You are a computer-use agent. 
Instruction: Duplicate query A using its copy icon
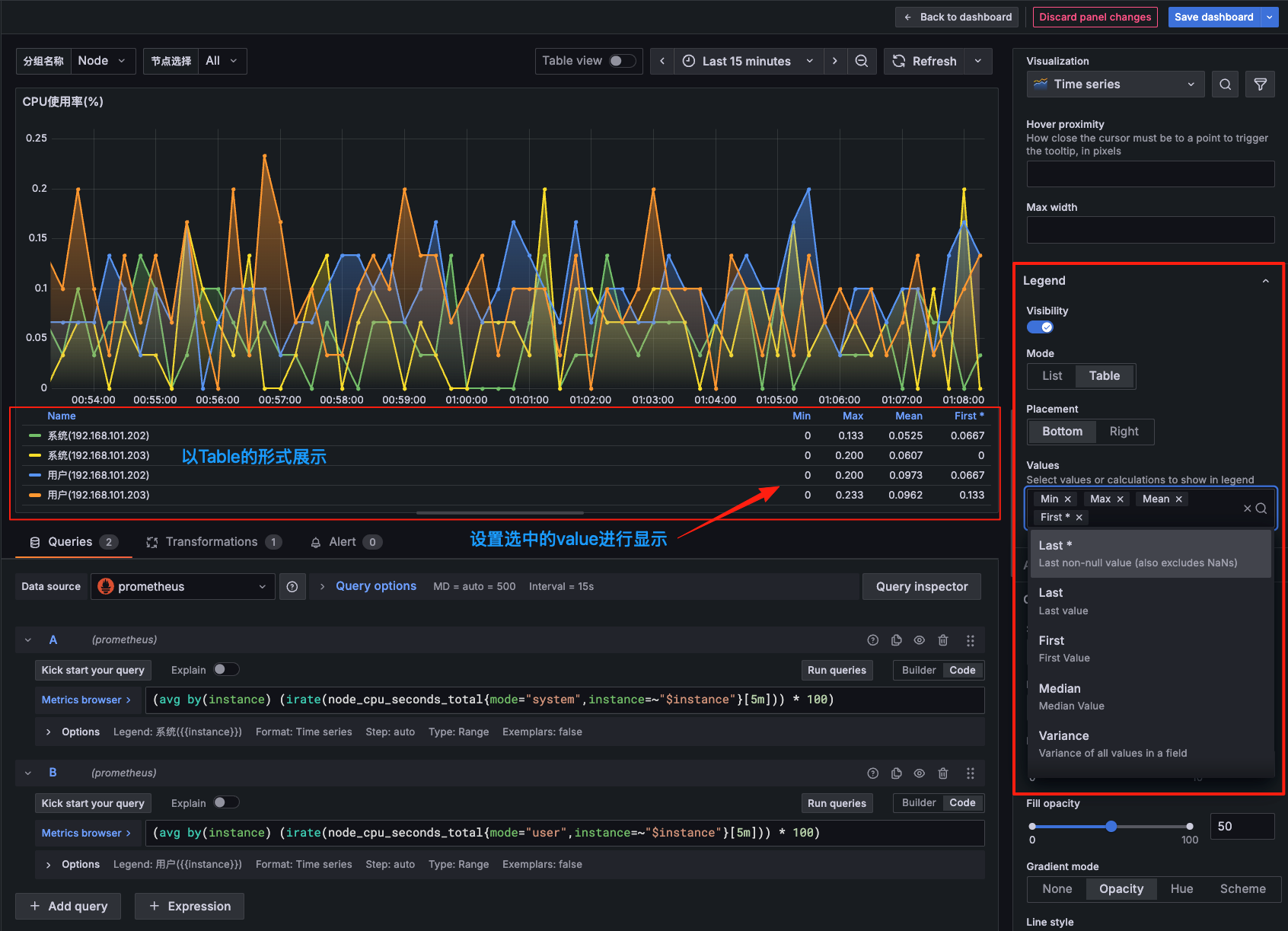(896, 640)
